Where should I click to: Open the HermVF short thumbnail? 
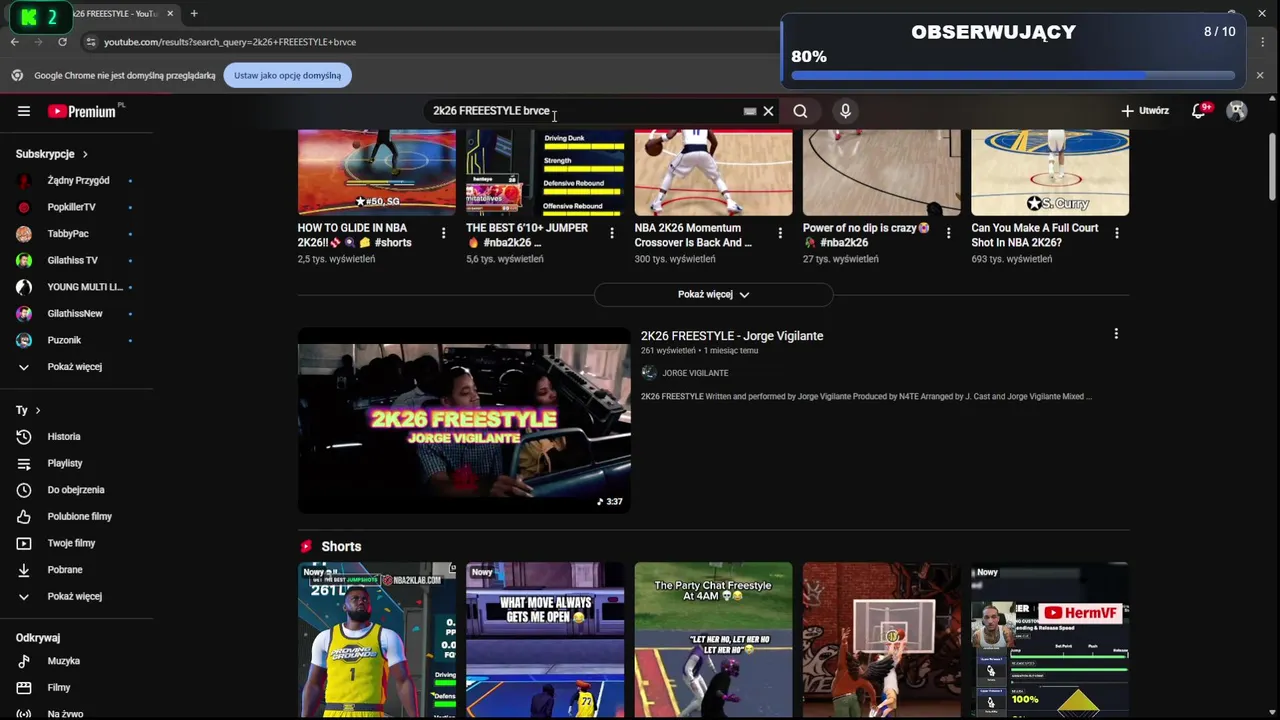(x=1050, y=640)
